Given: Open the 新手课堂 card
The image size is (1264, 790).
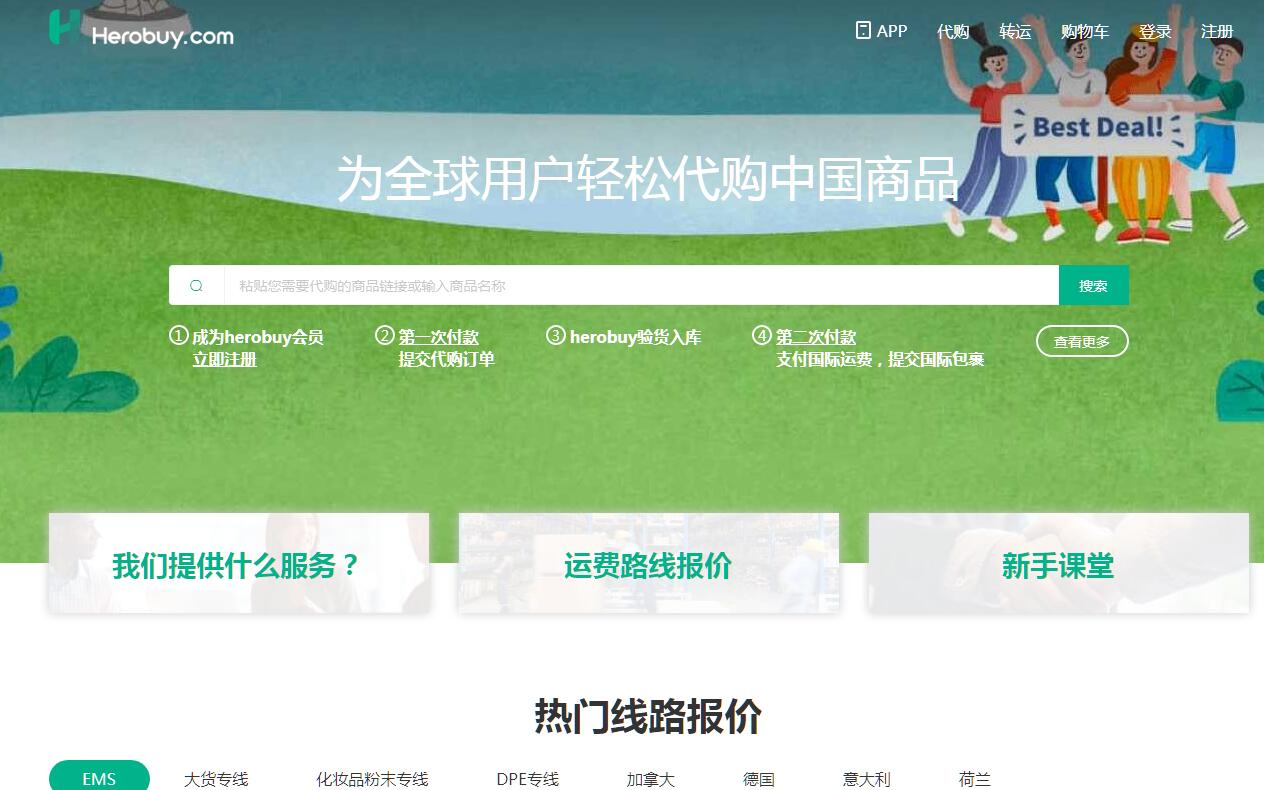Looking at the screenshot, I should (x=1058, y=564).
